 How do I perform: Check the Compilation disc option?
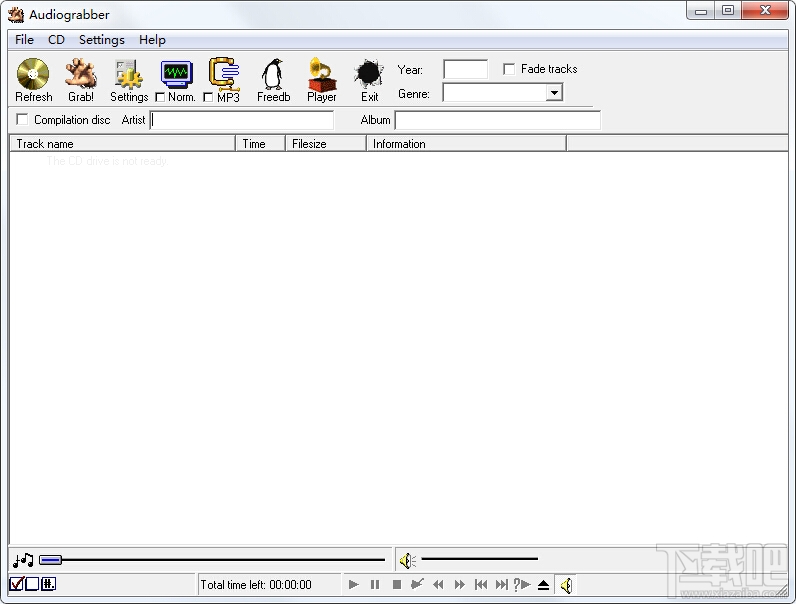click(22, 119)
